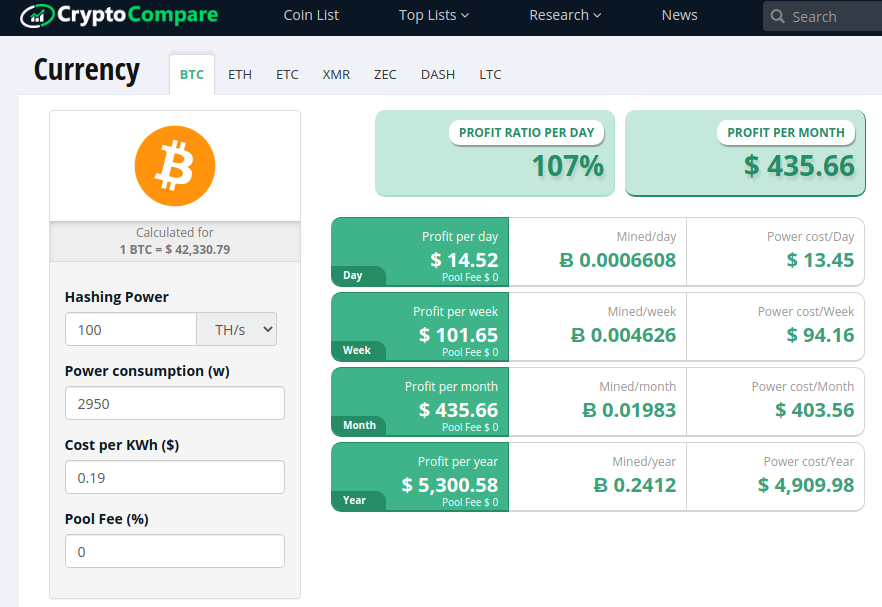
Task: Select the Week period label
Action: [x=358, y=350]
